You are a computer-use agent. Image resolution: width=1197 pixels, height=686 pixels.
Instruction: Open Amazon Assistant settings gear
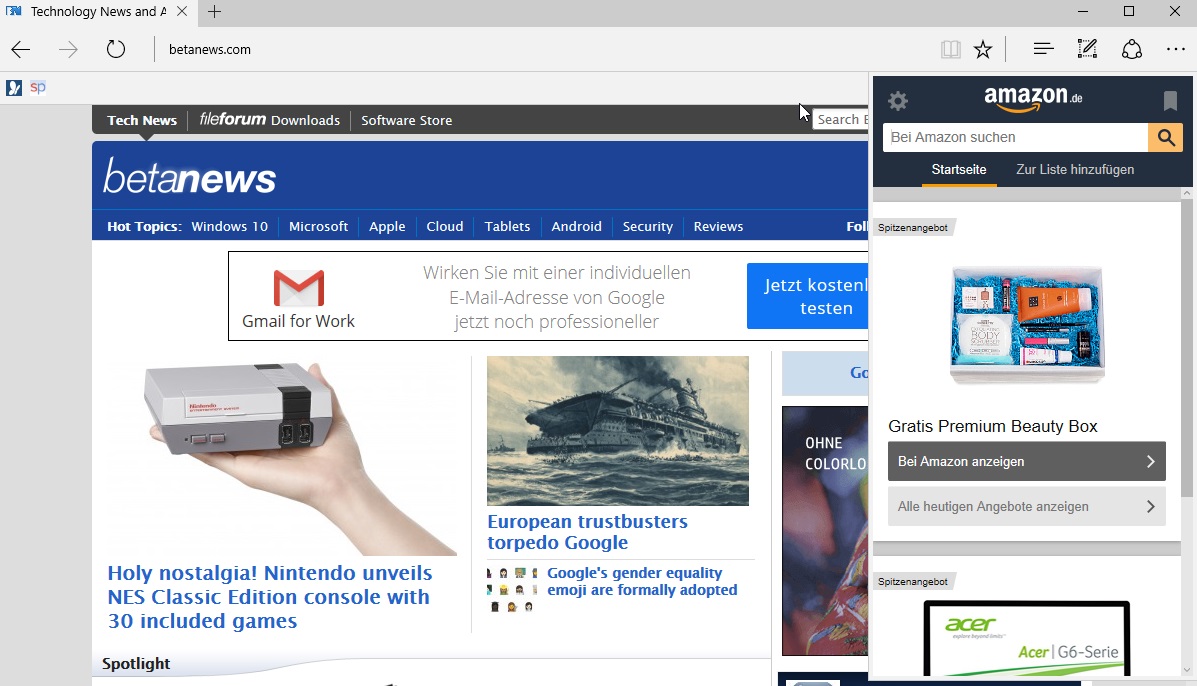pos(897,100)
